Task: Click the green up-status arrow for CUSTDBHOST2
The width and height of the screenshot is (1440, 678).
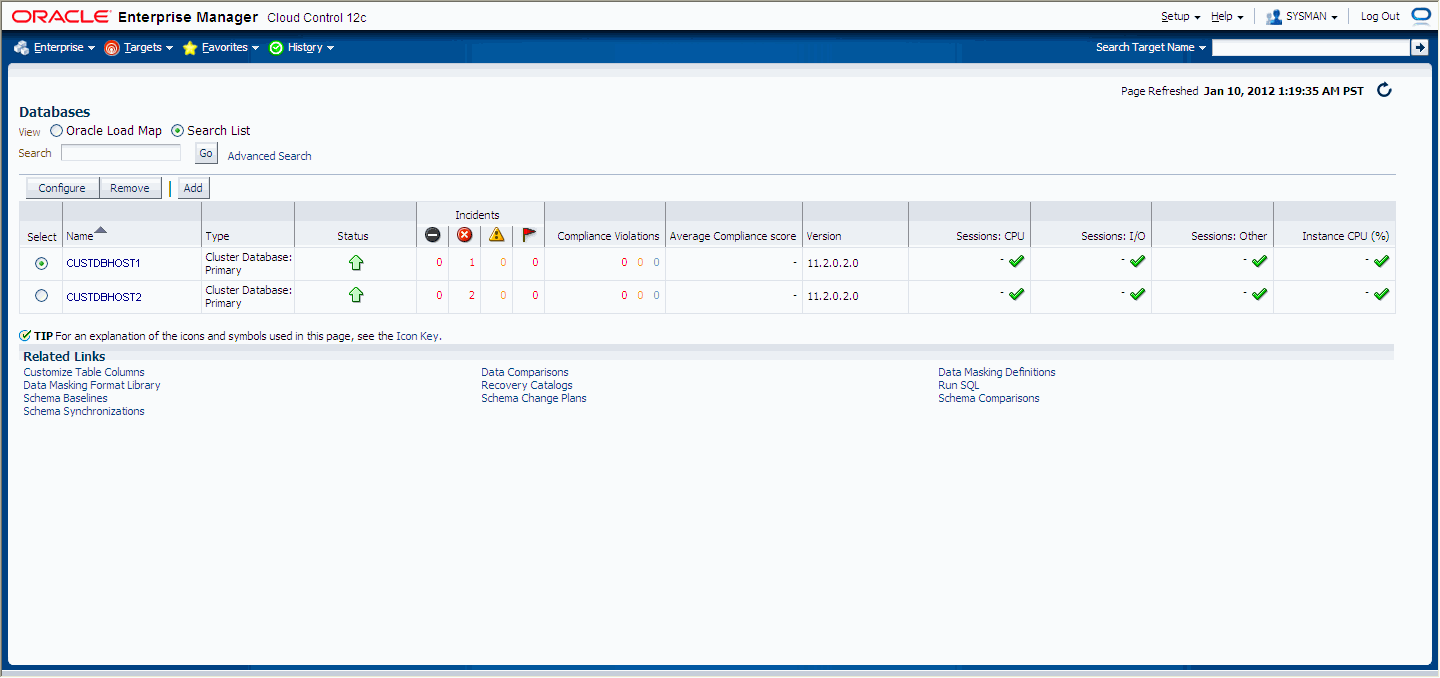Action: click(x=355, y=295)
